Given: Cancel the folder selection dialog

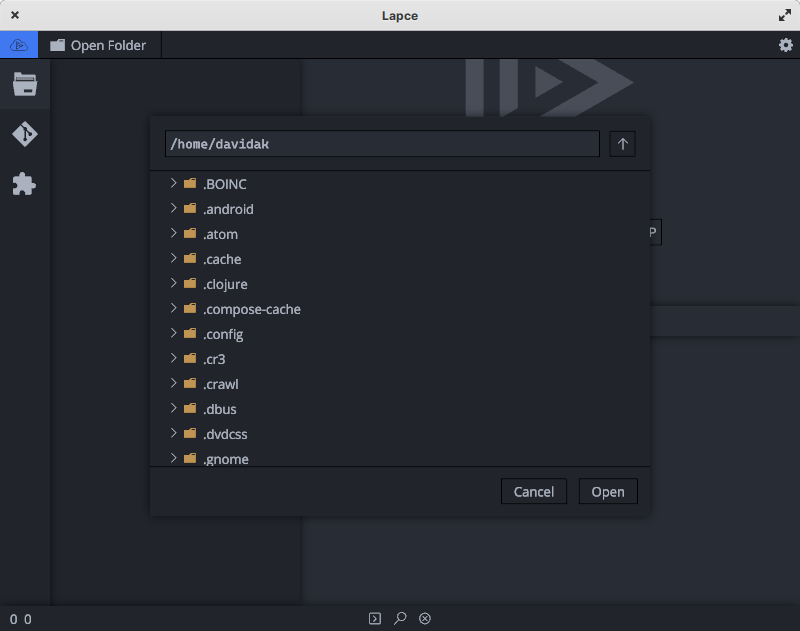Looking at the screenshot, I should (533, 491).
